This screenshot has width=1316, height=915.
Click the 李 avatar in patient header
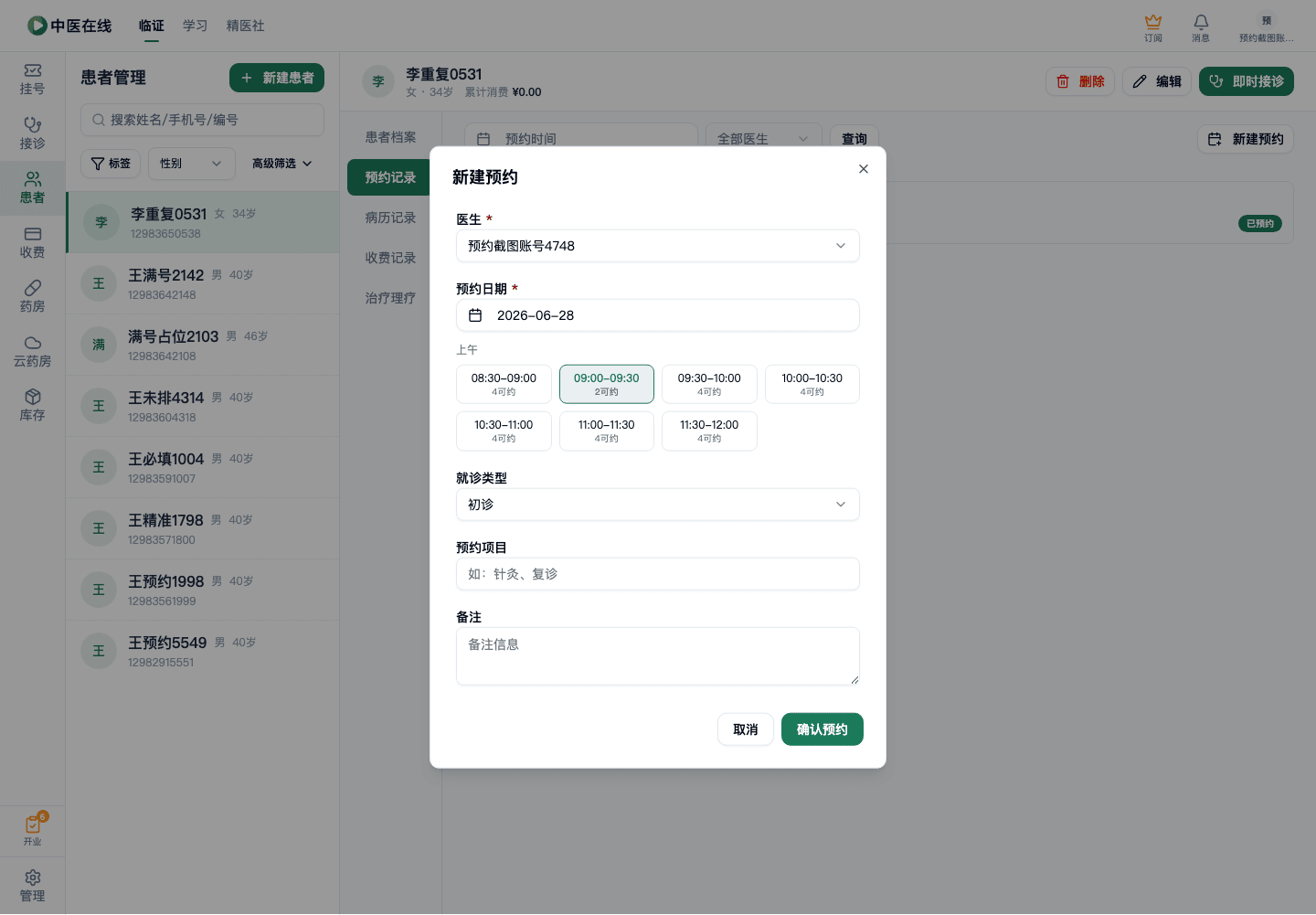[378, 81]
